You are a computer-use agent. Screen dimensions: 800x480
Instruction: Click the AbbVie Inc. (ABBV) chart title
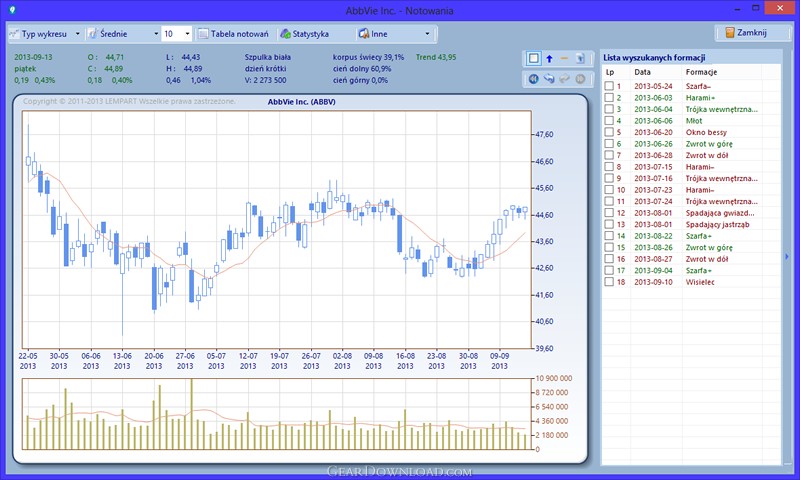click(x=302, y=102)
